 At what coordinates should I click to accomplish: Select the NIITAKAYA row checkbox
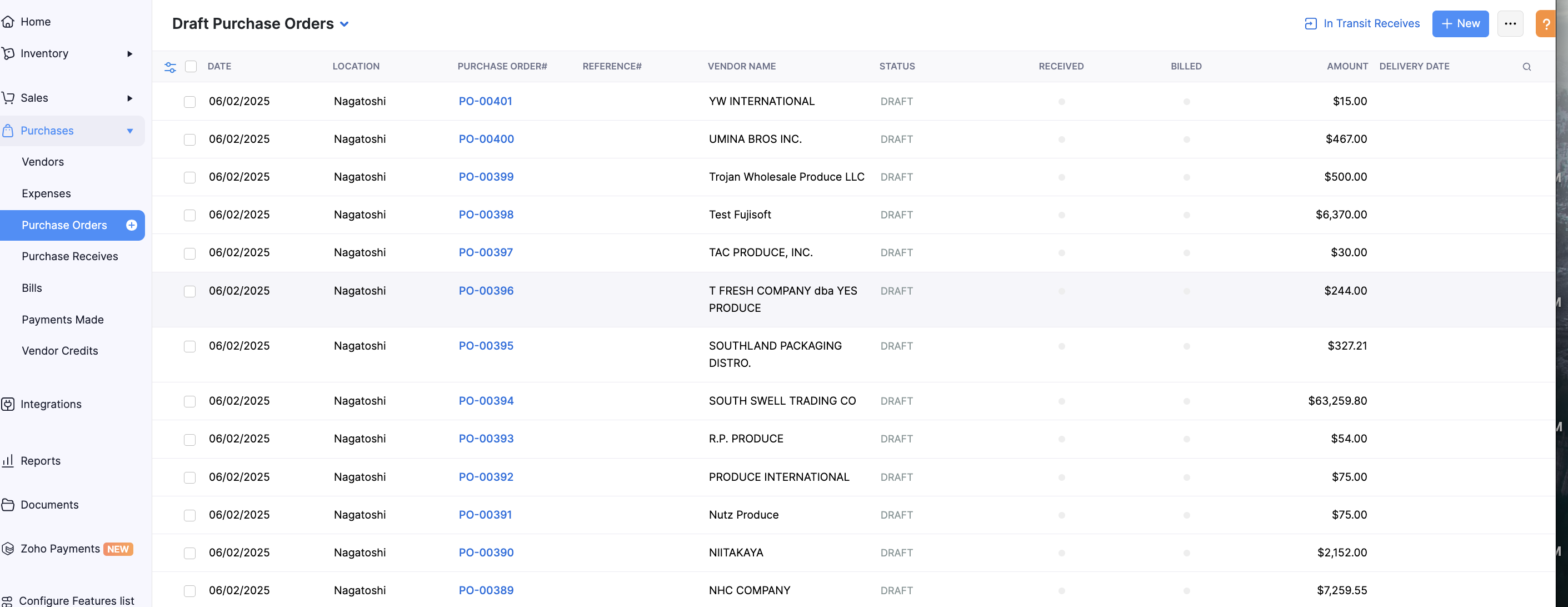[x=190, y=553]
